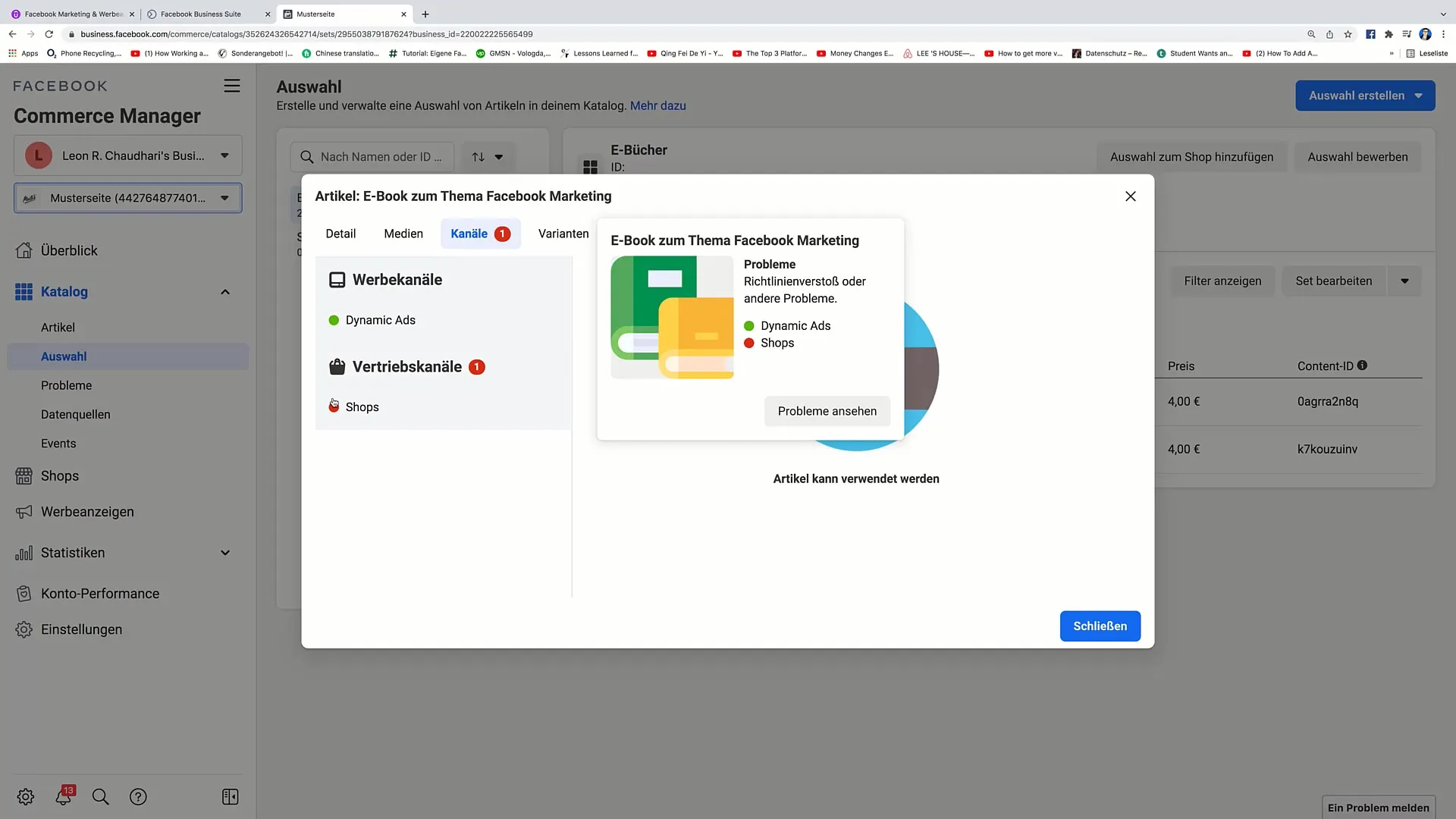Close the Musterseite browser tab
Viewport: 1456px width, 819px height.
click(x=403, y=14)
